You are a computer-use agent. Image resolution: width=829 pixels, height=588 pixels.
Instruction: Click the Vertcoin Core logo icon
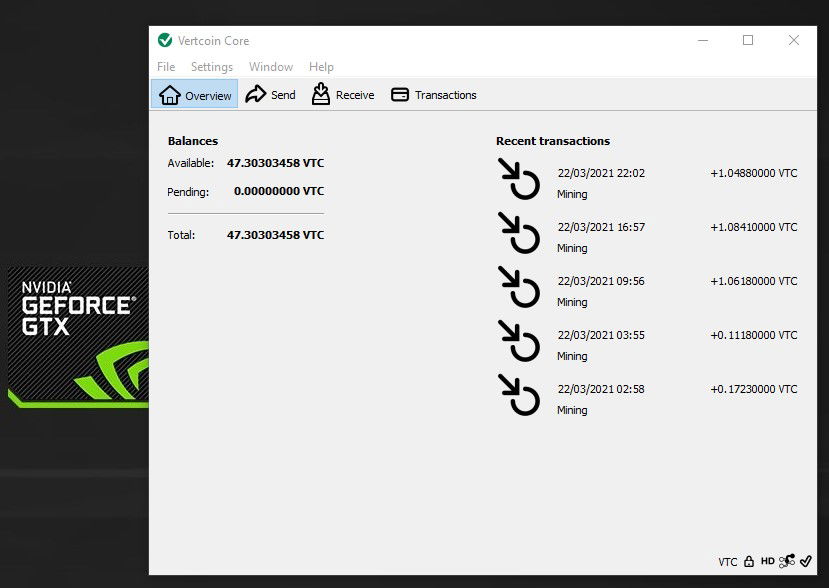(165, 40)
